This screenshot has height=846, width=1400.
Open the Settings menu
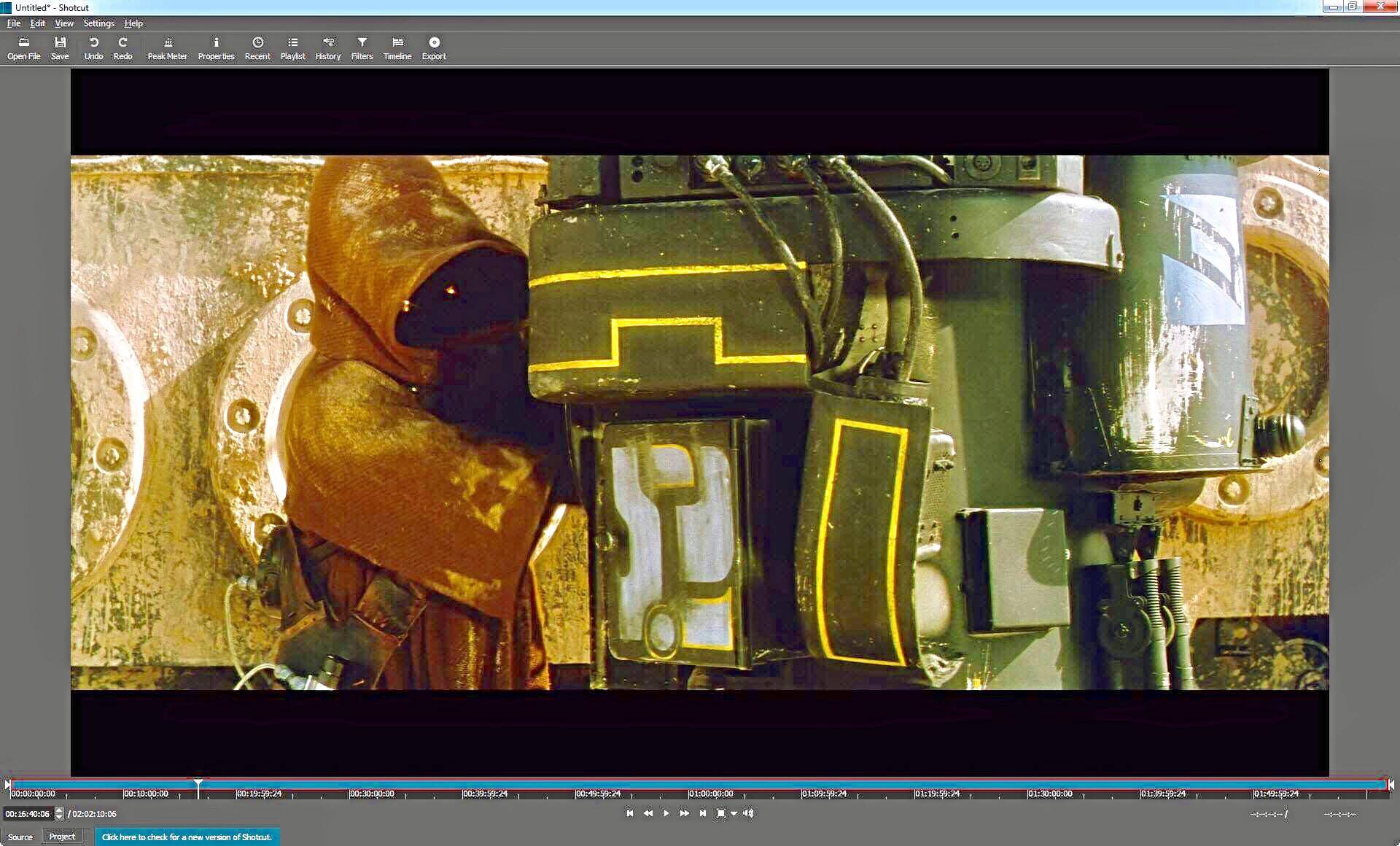(x=98, y=23)
